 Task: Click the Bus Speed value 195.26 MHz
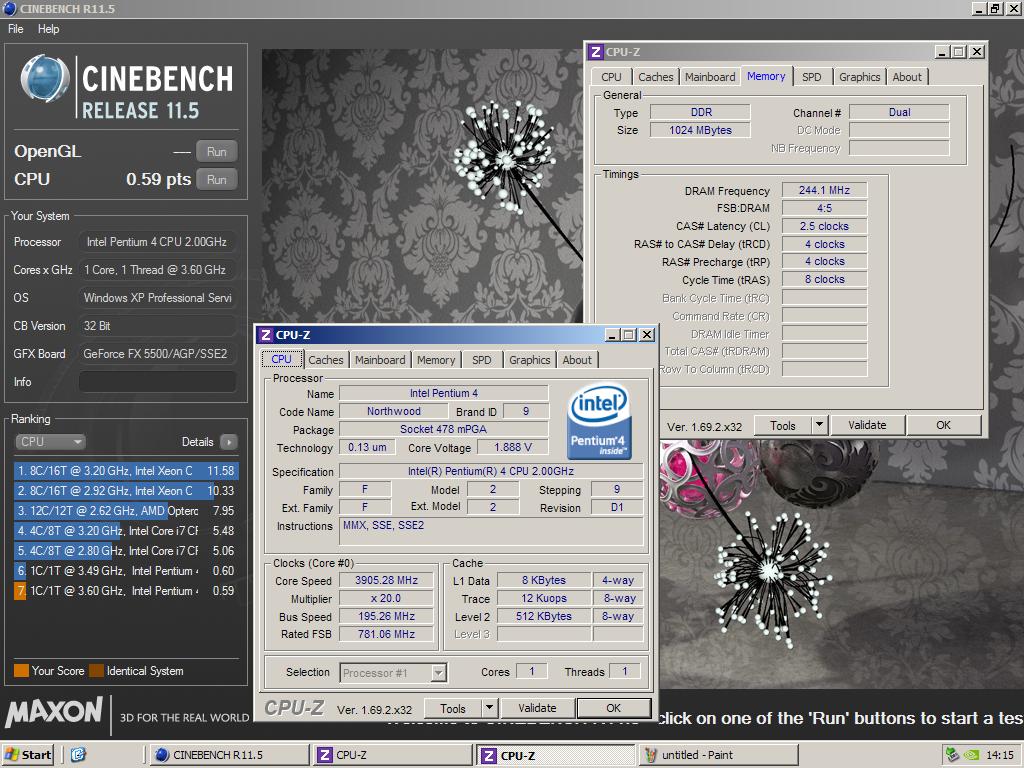click(x=386, y=616)
